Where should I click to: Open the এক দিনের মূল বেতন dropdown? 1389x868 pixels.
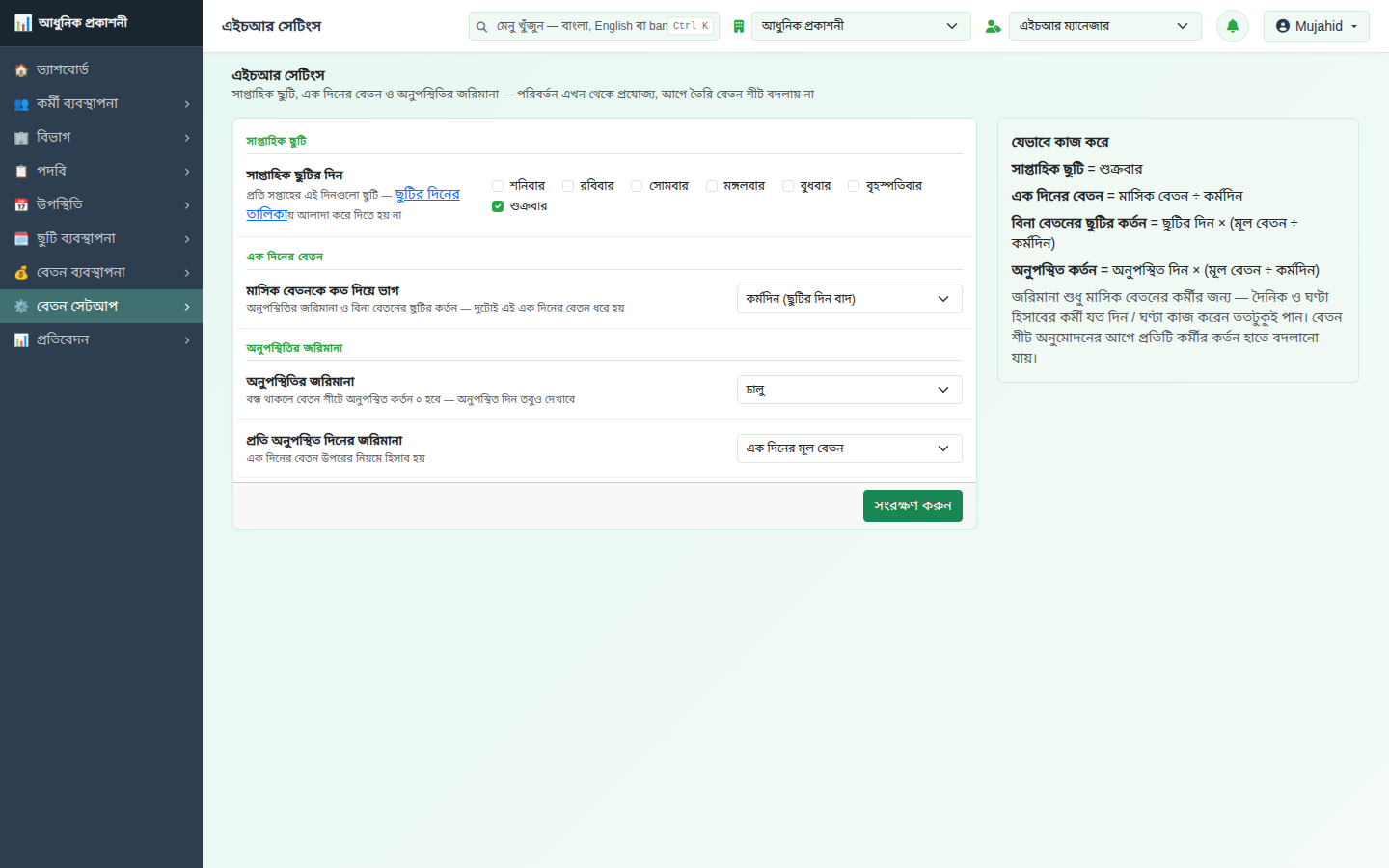[x=850, y=448]
